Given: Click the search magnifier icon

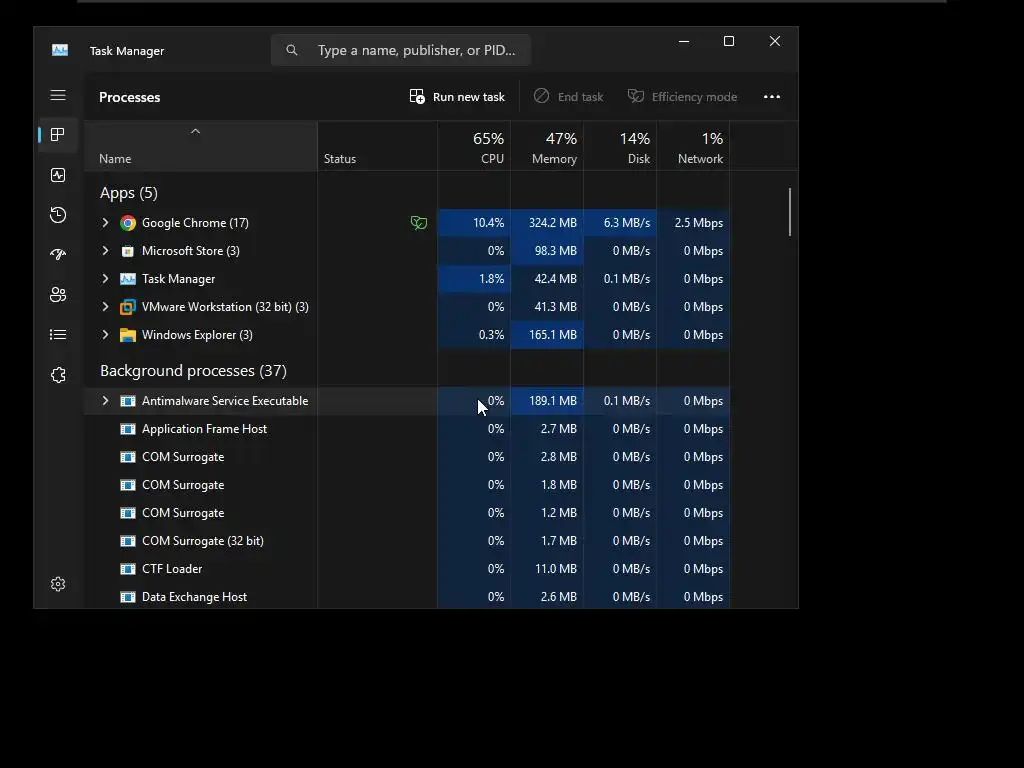Looking at the screenshot, I should [x=292, y=50].
